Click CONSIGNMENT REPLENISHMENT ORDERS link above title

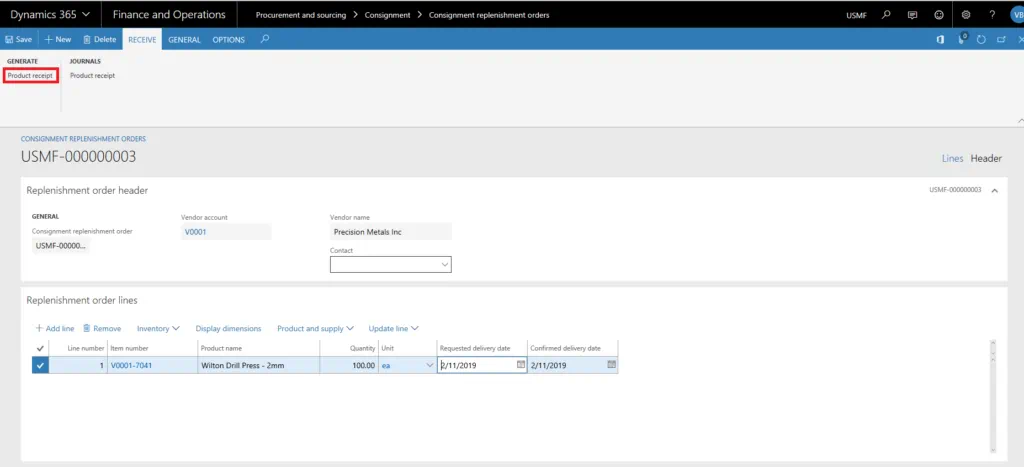(x=84, y=139)
